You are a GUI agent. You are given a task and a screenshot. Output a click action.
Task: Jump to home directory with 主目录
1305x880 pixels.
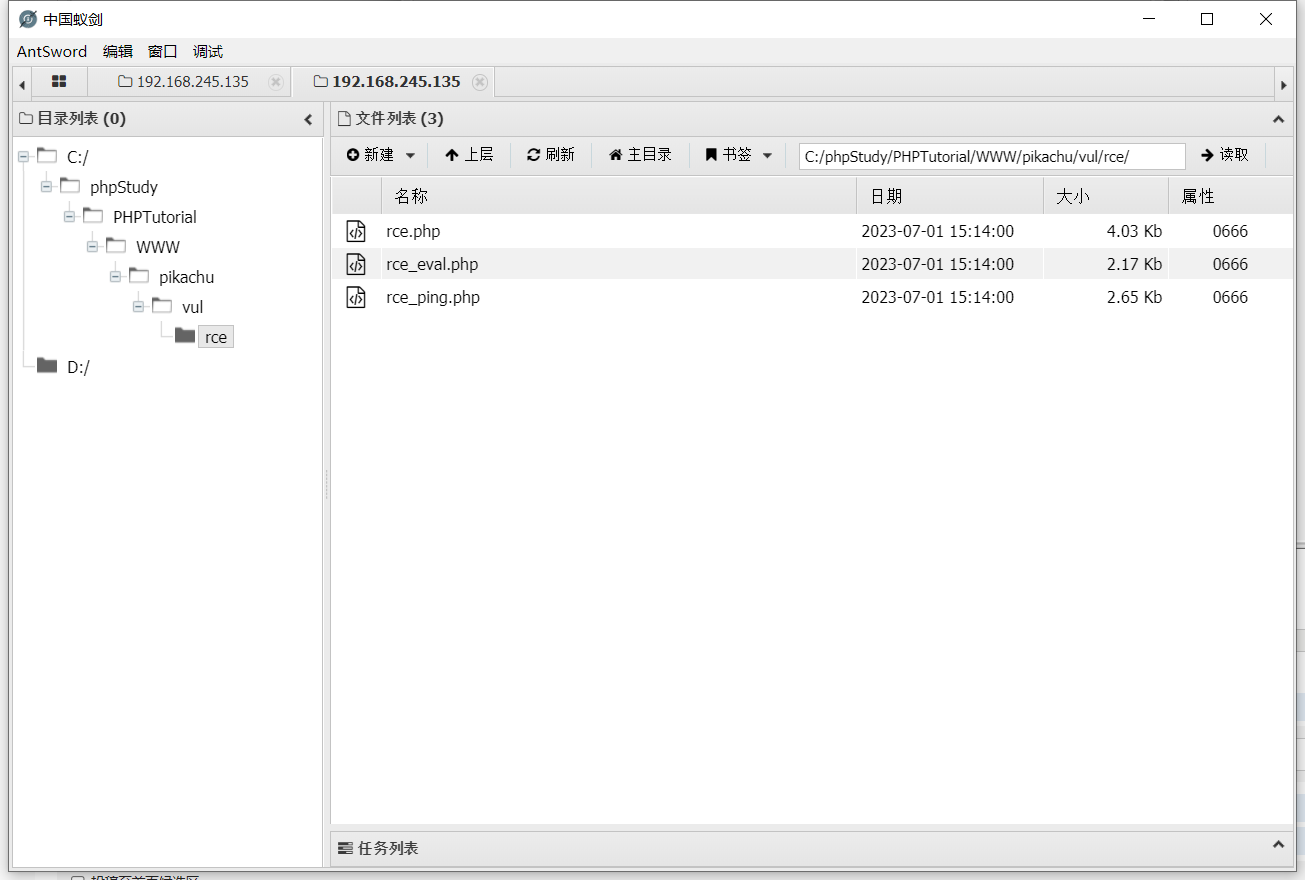(x=640, y=155)
